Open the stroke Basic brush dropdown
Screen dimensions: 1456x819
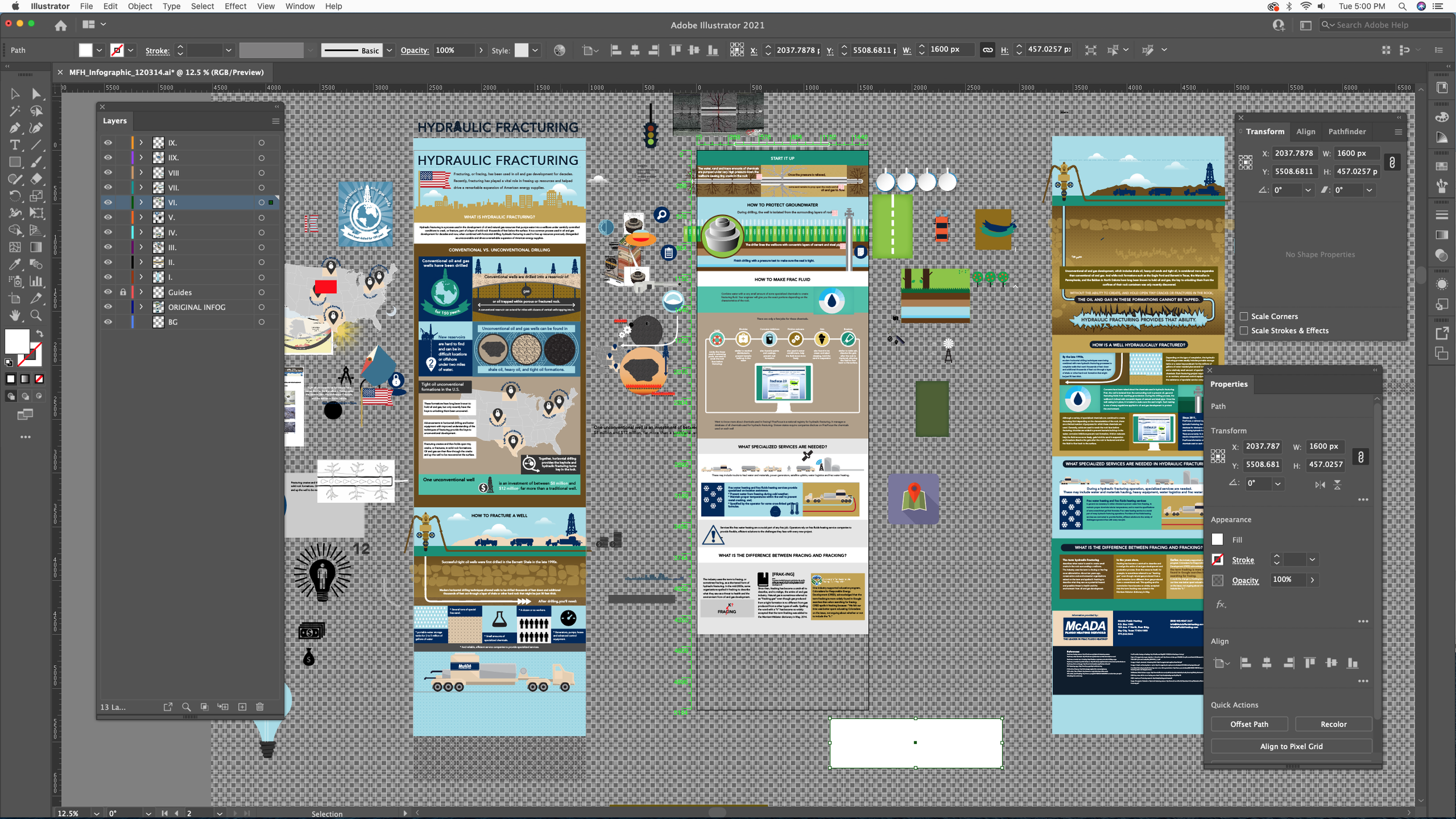click(389, 50)
